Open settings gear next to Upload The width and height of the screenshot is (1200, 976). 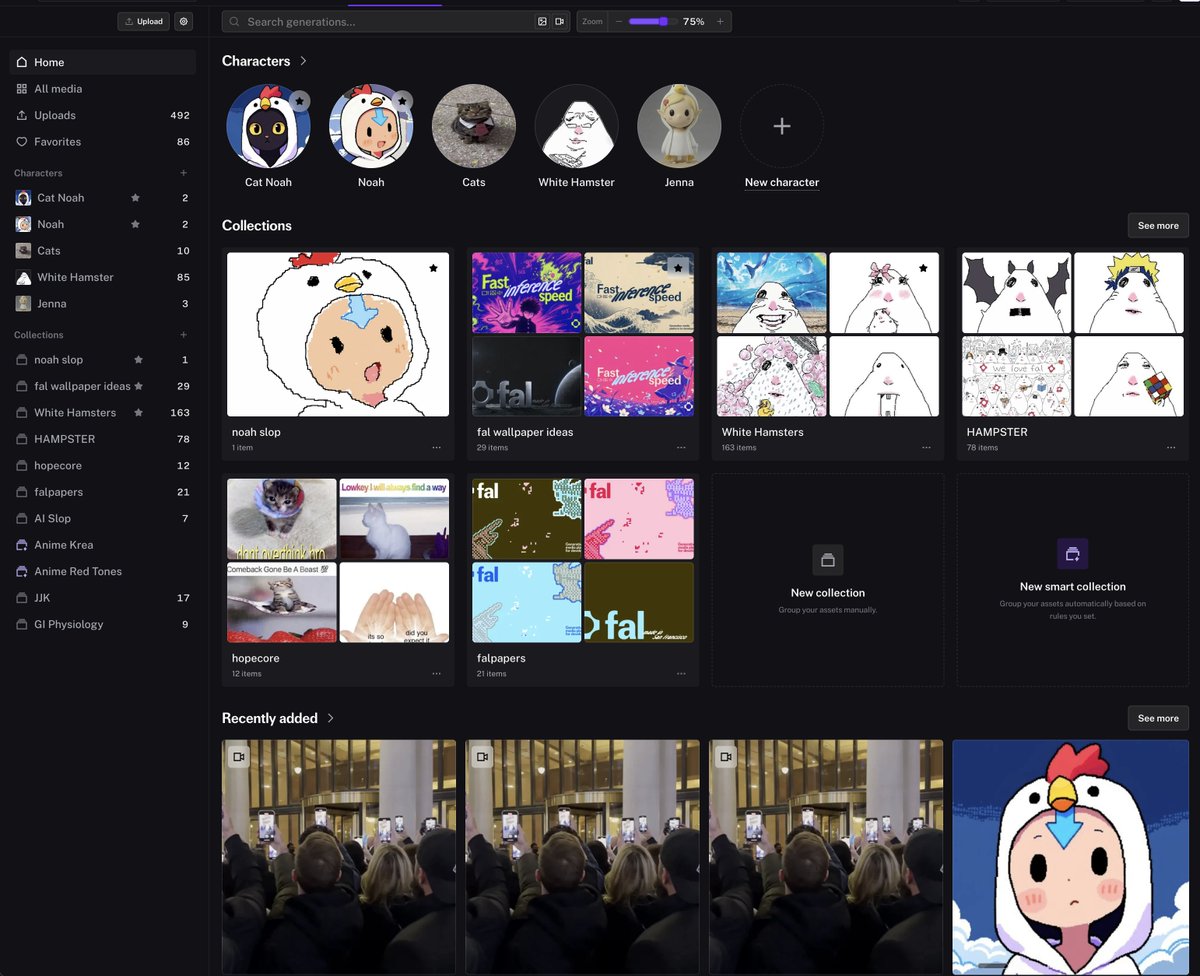[x=183, y=21]
